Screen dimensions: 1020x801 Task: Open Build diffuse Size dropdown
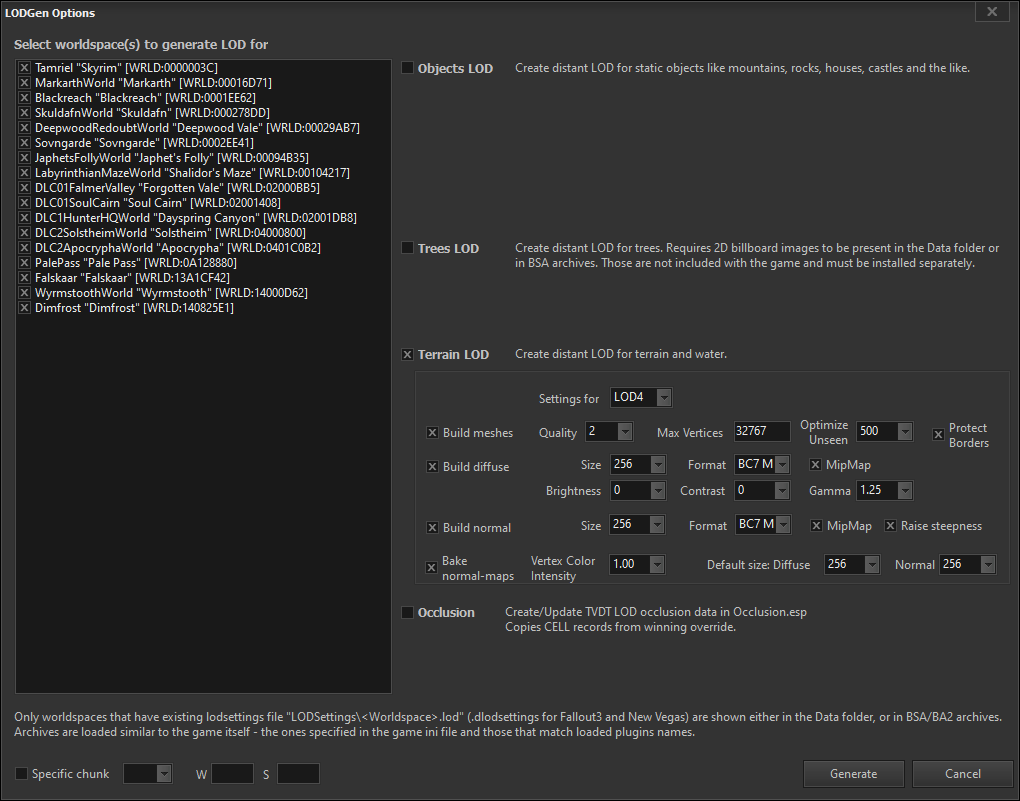click(638, 465)
